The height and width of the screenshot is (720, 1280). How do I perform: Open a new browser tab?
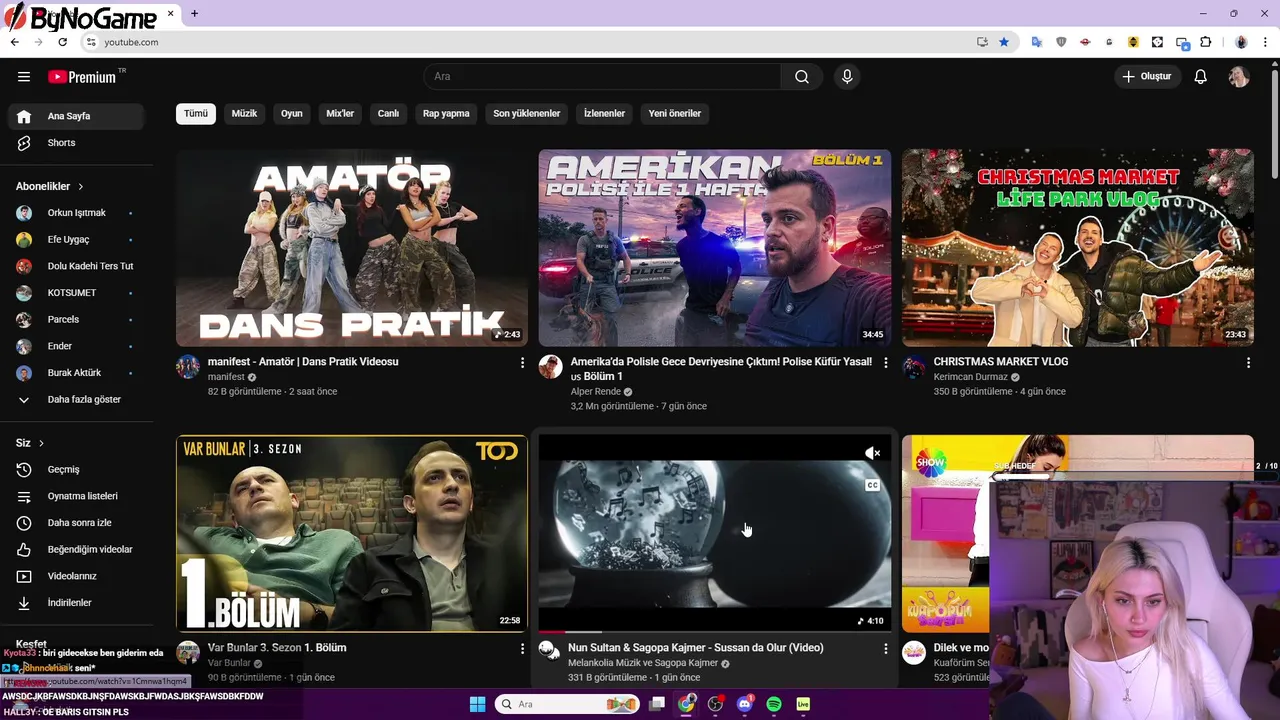tap(194, 13)
